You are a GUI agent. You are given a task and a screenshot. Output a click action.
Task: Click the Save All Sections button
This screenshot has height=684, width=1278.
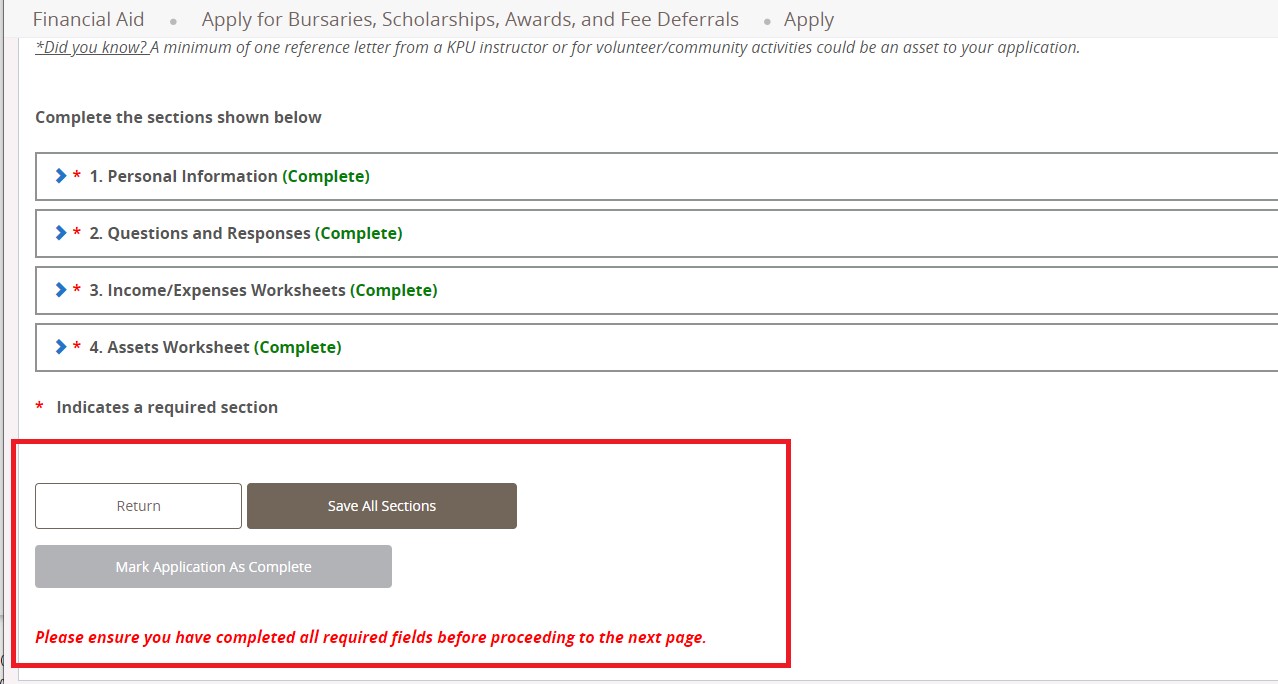[382, 506]
